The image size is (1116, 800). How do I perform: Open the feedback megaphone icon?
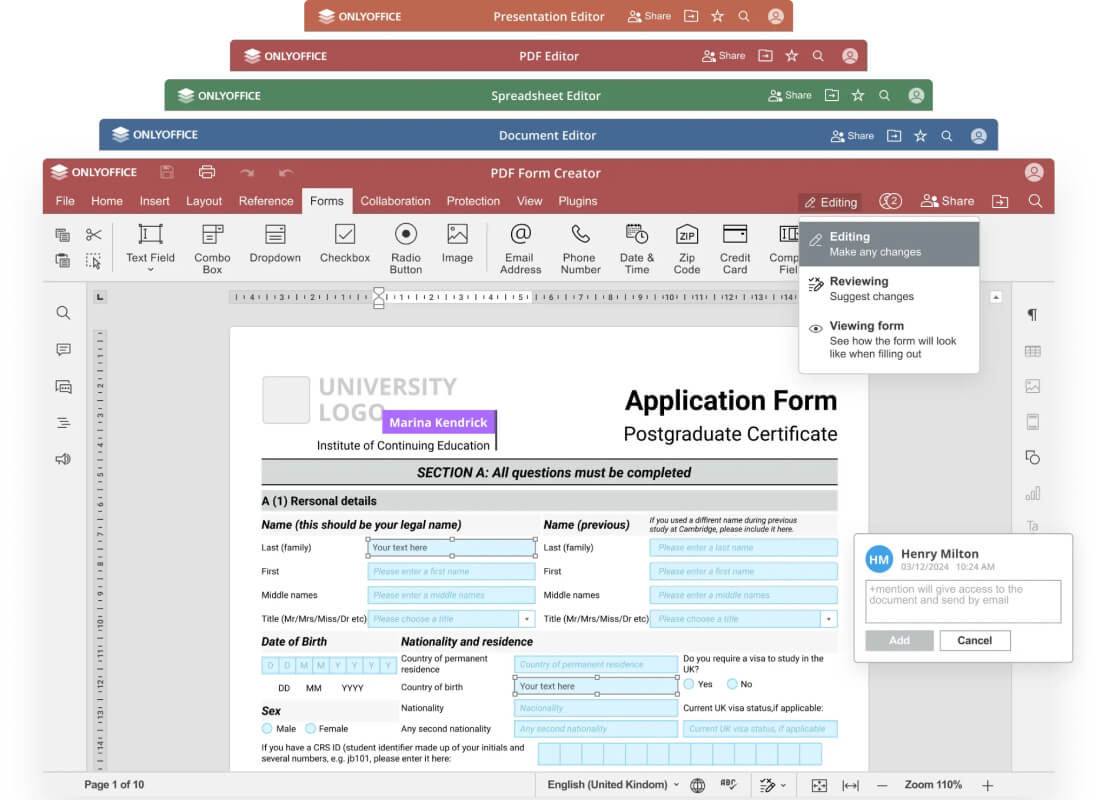pos(63,459)
